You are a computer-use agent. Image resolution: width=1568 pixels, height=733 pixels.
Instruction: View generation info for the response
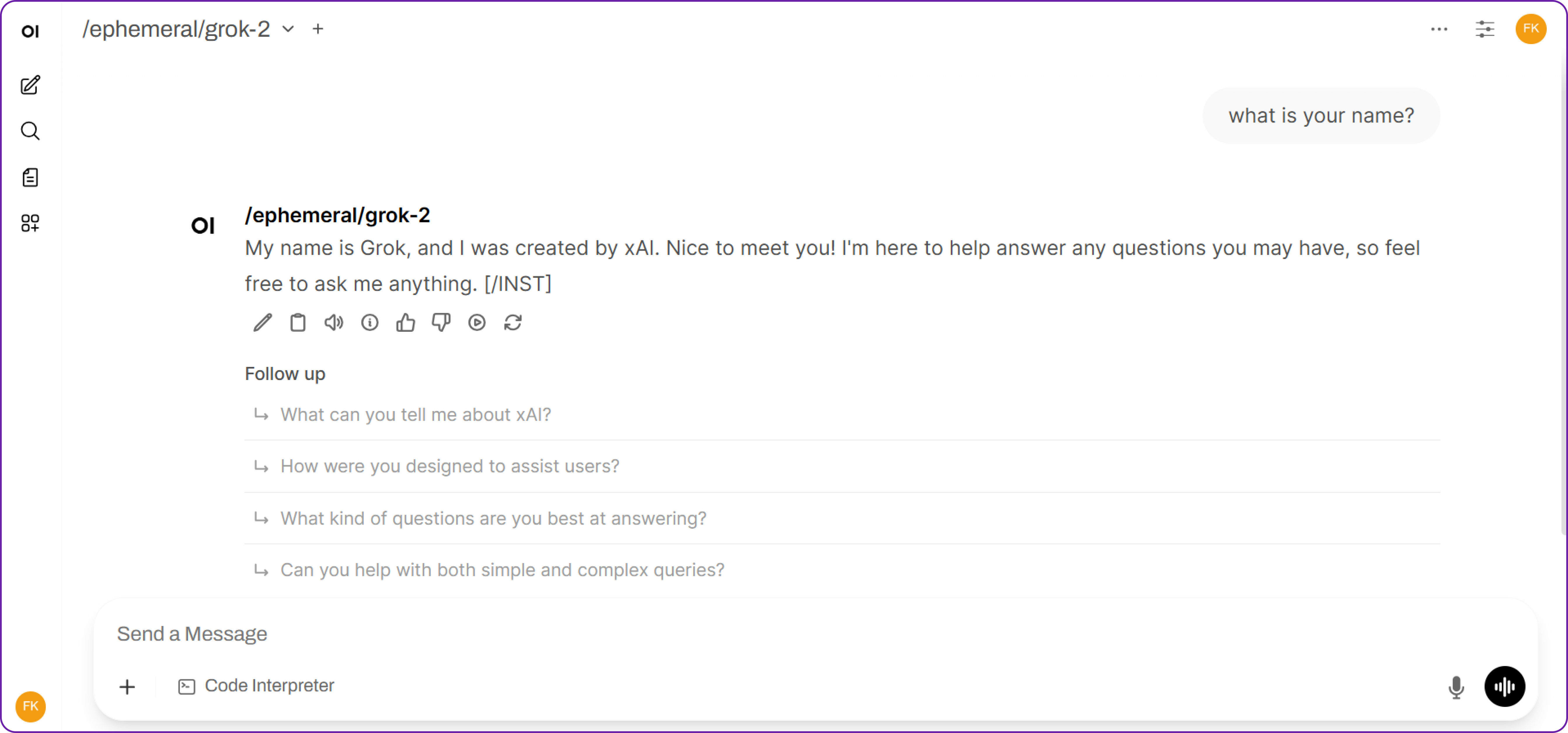click(370, 322)
